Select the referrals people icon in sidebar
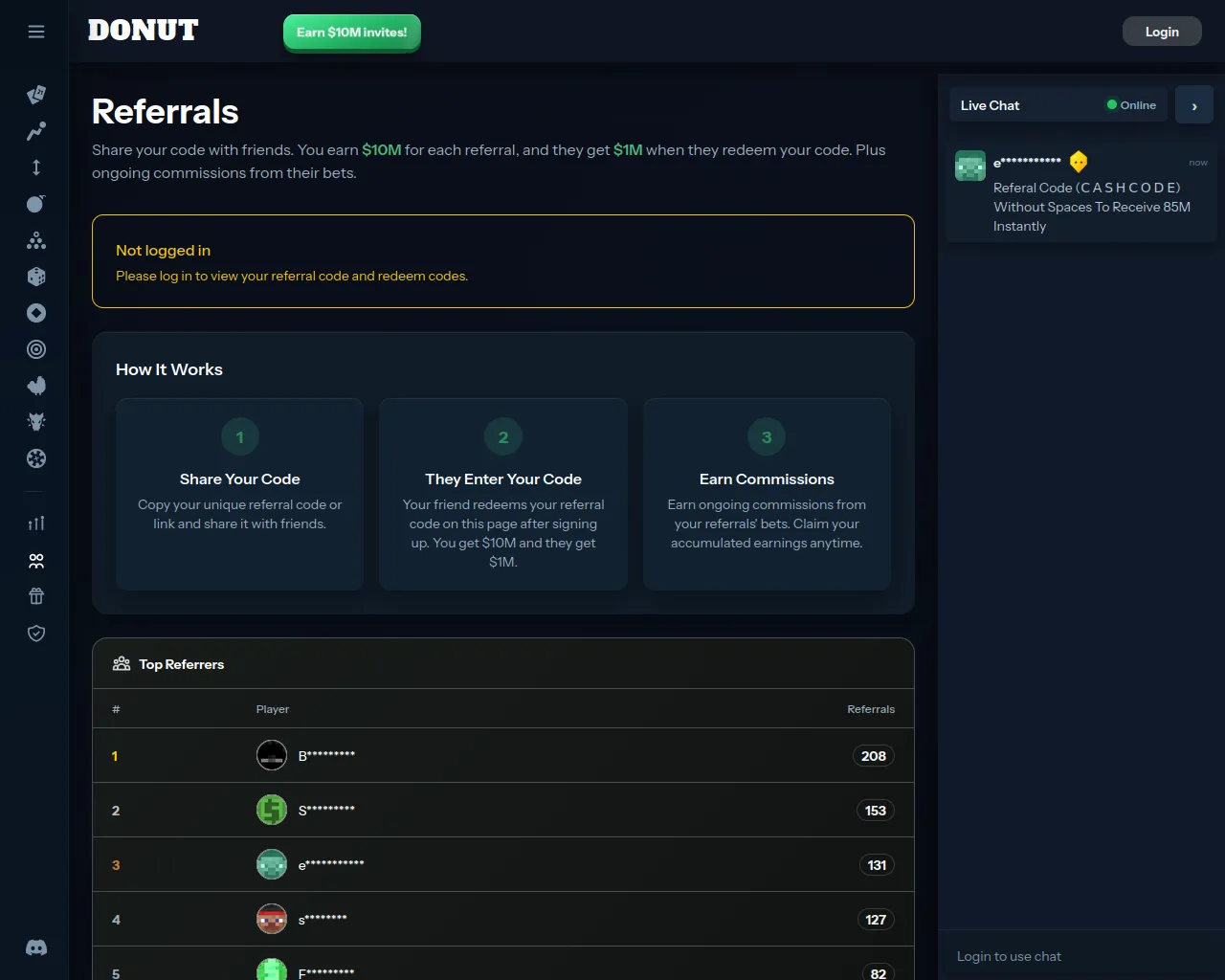The image size is (1225, 980). [36, 560]
